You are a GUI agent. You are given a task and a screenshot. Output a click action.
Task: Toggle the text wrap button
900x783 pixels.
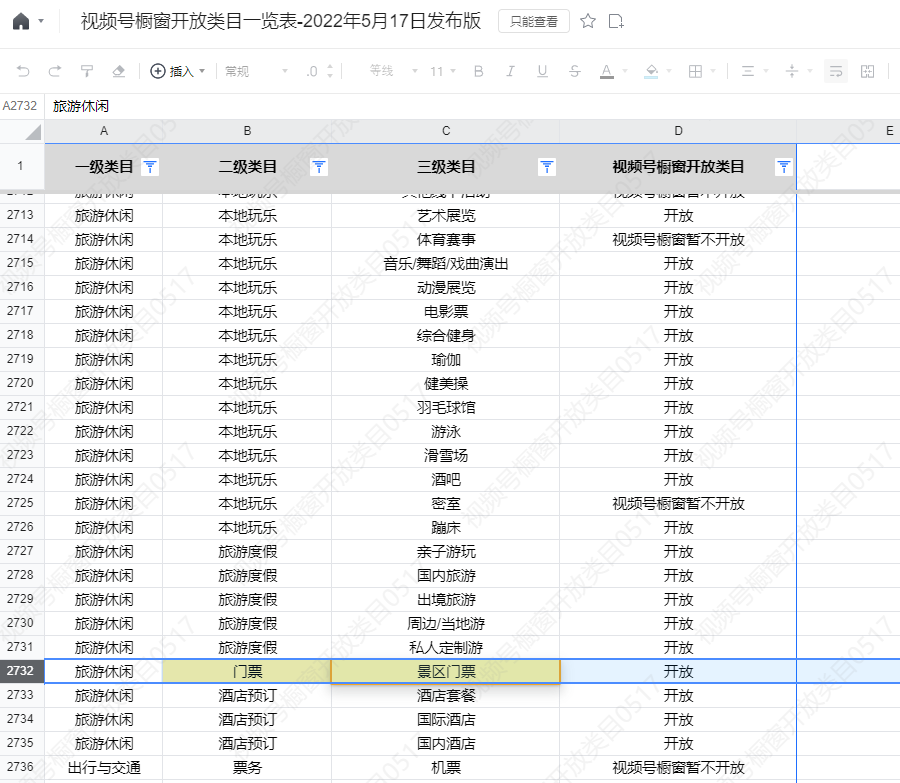(836, 71)
